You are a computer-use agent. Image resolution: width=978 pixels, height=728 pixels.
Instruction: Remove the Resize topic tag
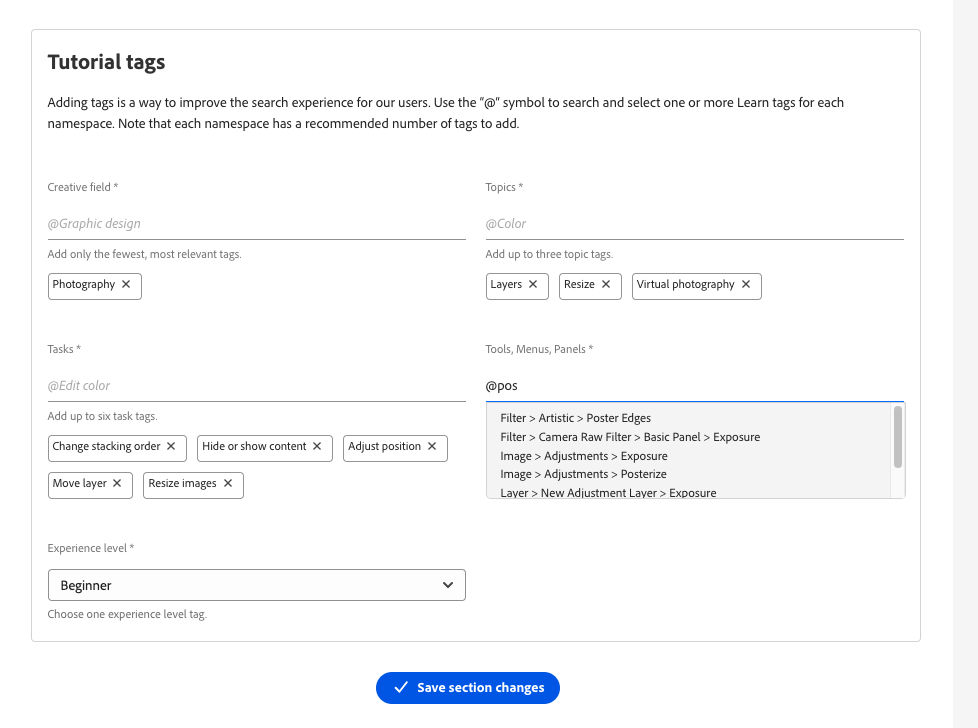coord(606,285)
